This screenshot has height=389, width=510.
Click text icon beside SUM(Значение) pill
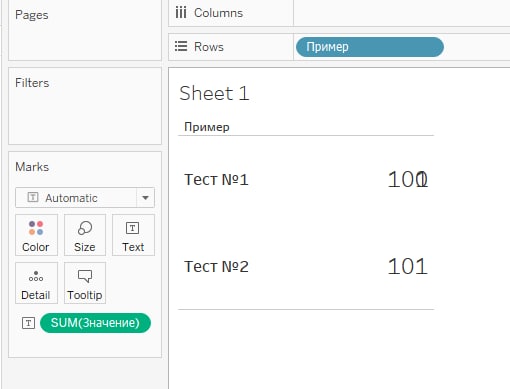click(x=28, y=323)
